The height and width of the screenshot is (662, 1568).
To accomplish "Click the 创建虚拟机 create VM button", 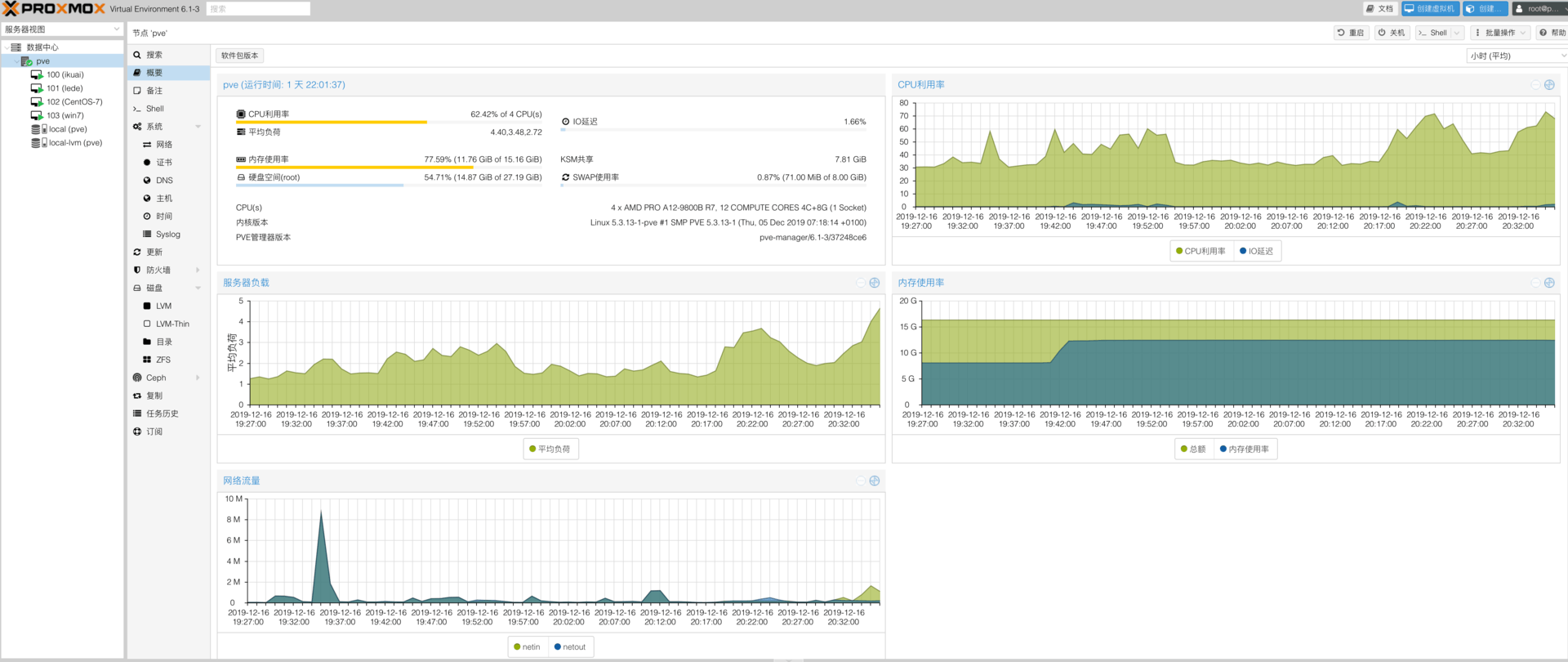I will pyautogui.click(x=1431, y=9).
